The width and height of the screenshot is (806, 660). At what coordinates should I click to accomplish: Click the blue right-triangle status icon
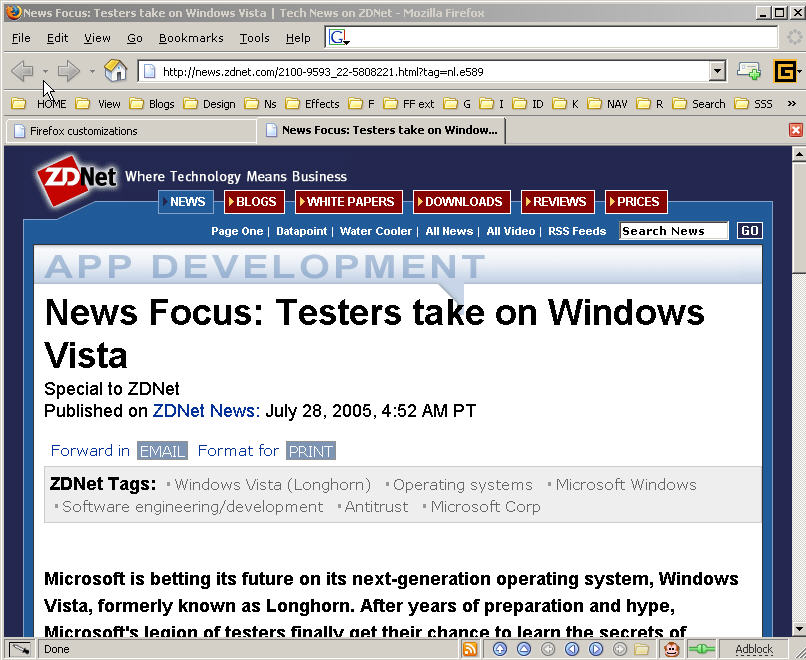click(x=596, y=649)
